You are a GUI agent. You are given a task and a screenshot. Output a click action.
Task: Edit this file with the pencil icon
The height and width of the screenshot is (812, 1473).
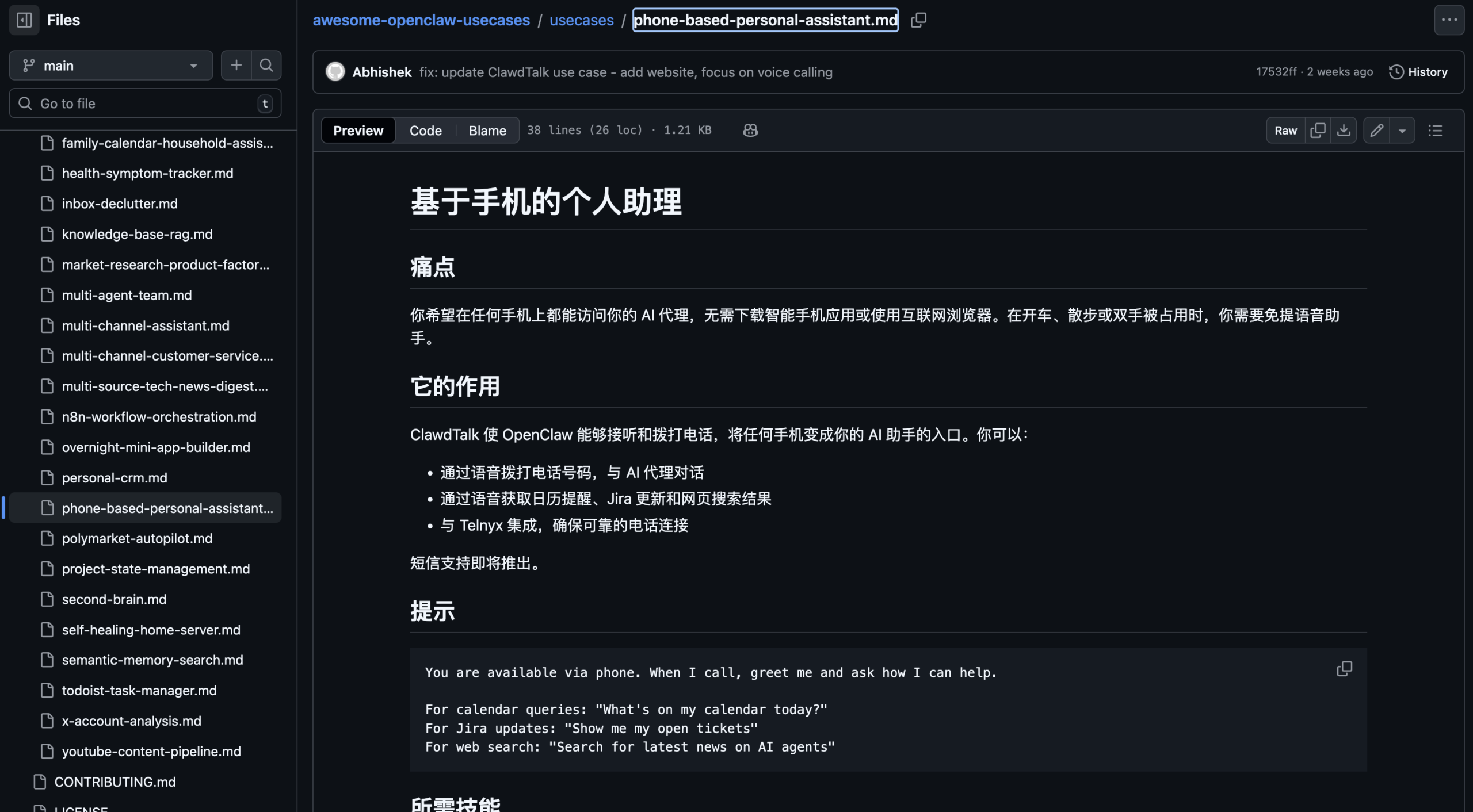(x=1376, y=130)
